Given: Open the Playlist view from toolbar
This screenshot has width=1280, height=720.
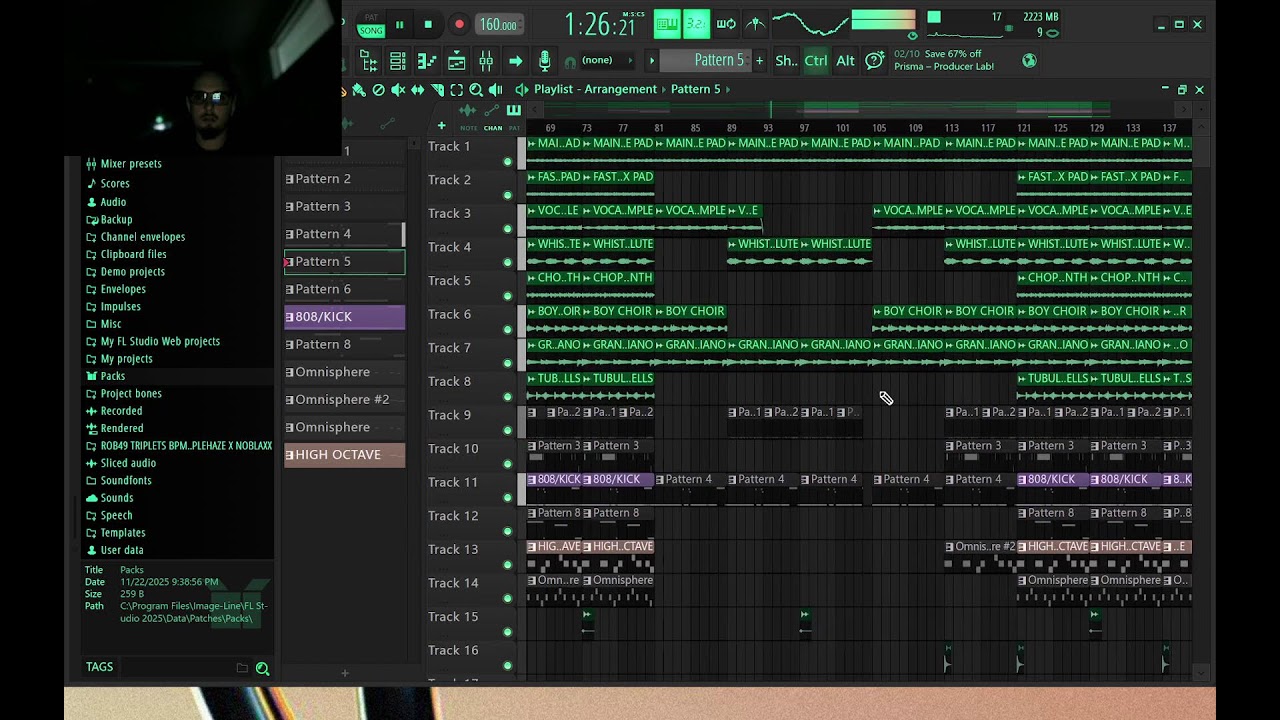Looking at the screenshot, I should click(x=456, y=61).
